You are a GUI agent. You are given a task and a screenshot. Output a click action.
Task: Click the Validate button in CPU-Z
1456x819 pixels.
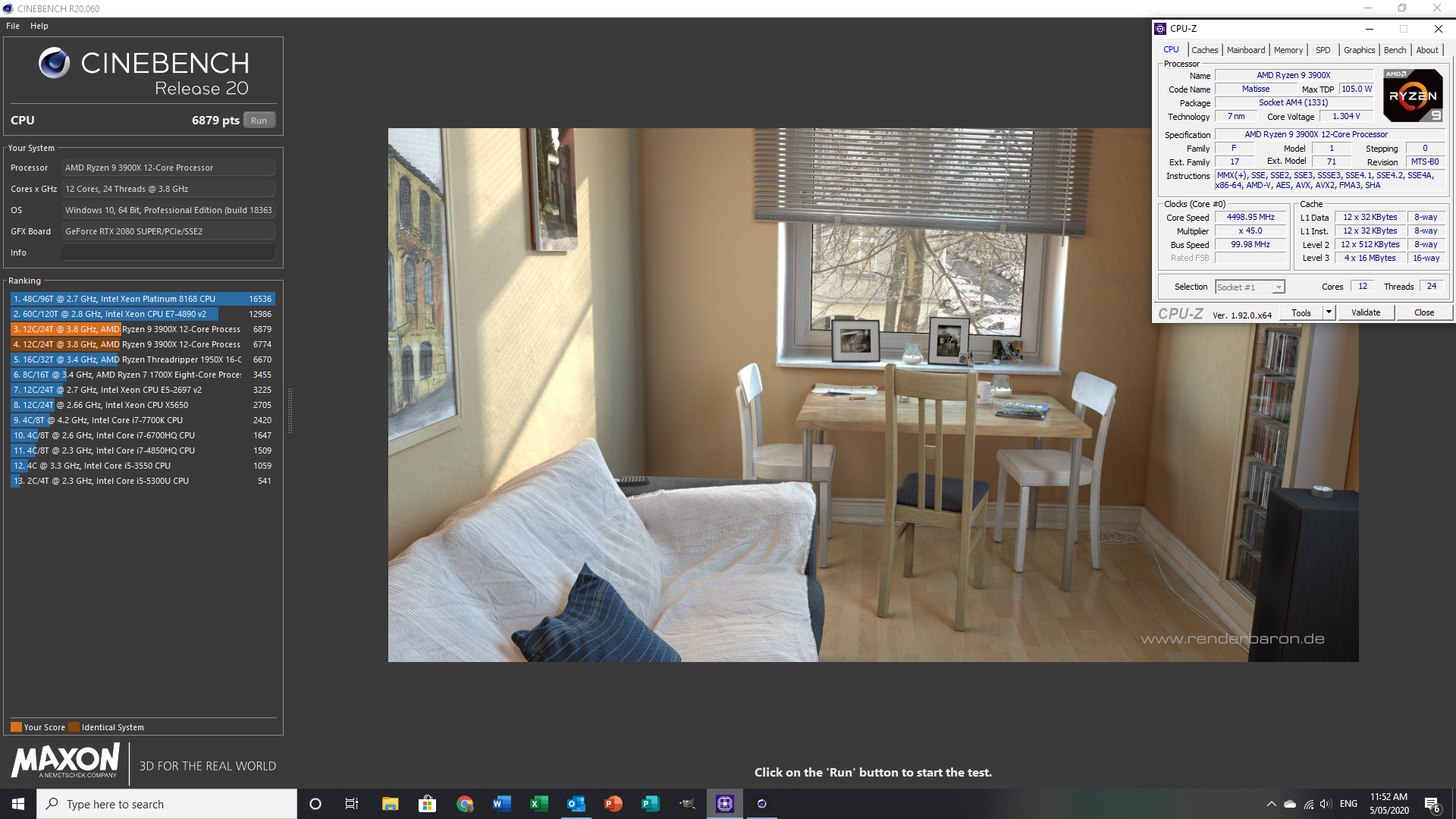click(x=1366, y=312)
